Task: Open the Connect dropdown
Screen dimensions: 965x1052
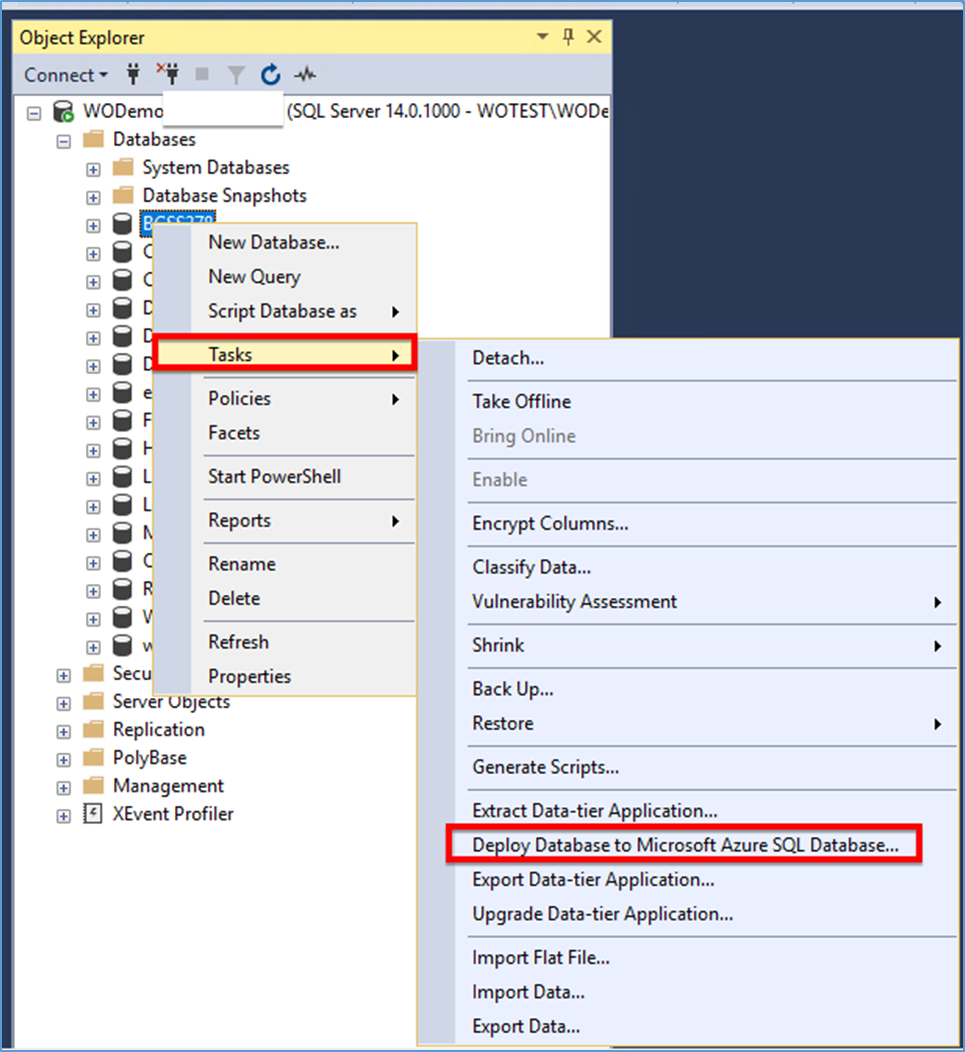Action: (x=65, y=75)
